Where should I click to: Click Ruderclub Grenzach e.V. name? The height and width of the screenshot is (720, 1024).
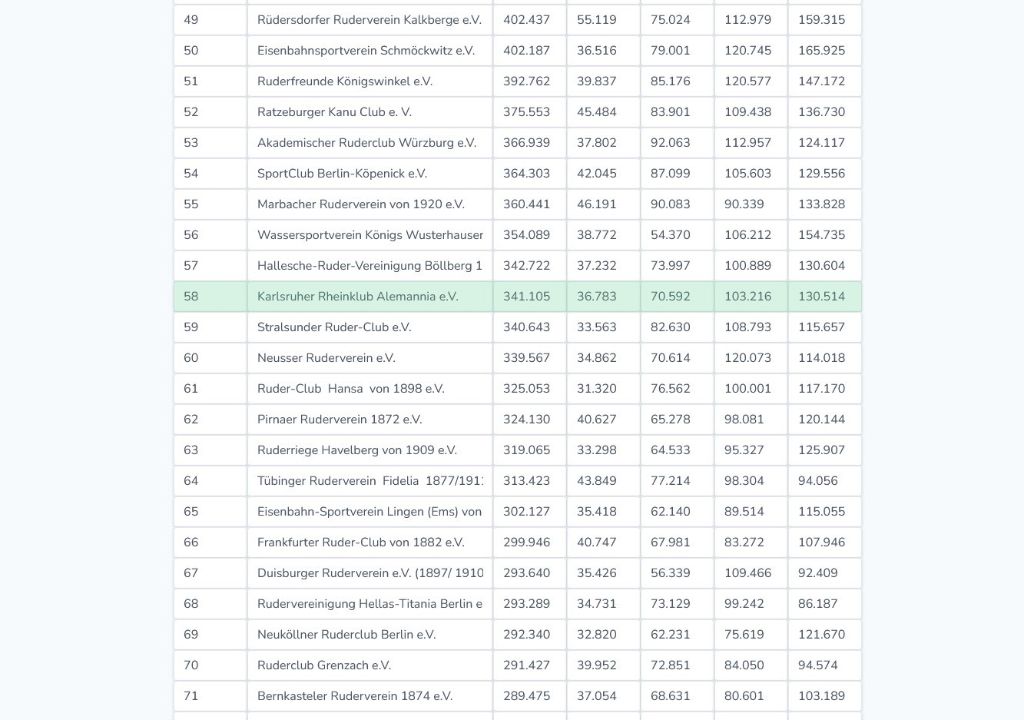(x=324, y=664)
